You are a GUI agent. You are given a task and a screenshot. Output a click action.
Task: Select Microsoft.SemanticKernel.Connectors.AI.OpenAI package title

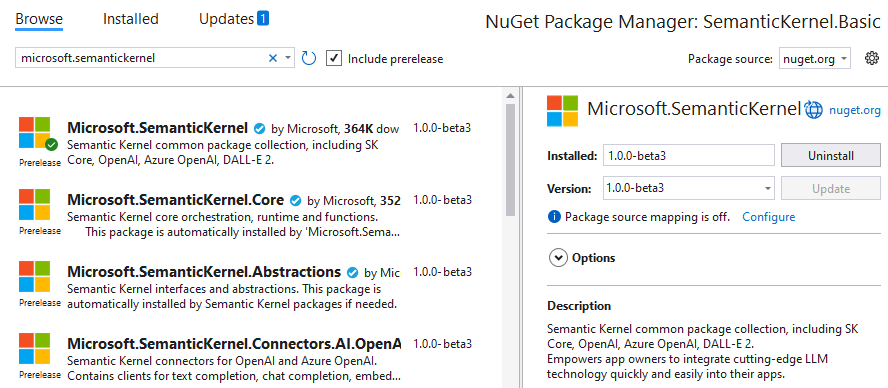(234, 343)
